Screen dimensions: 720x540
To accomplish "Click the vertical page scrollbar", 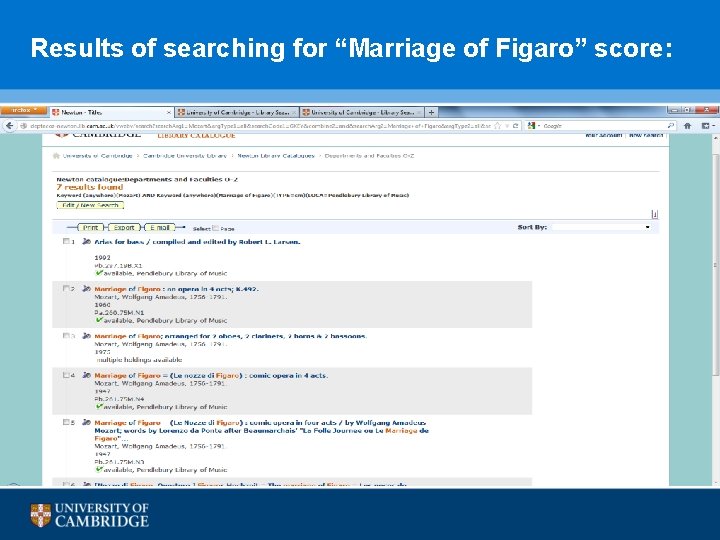I will [x=715, y=264].
